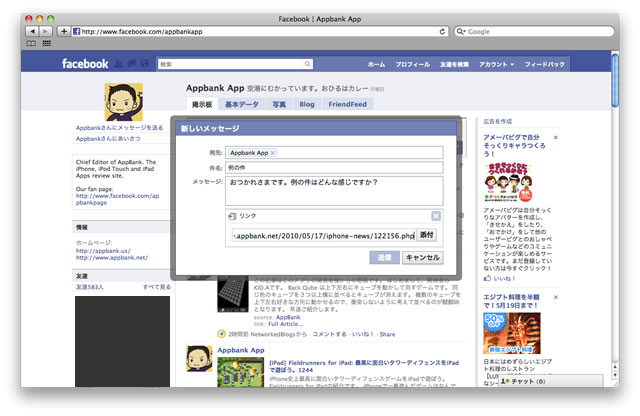Open the facebook.com/appbankpage fan page link
Image resolution: width=640 pixels, height=416 pixels.
[117, 199]
